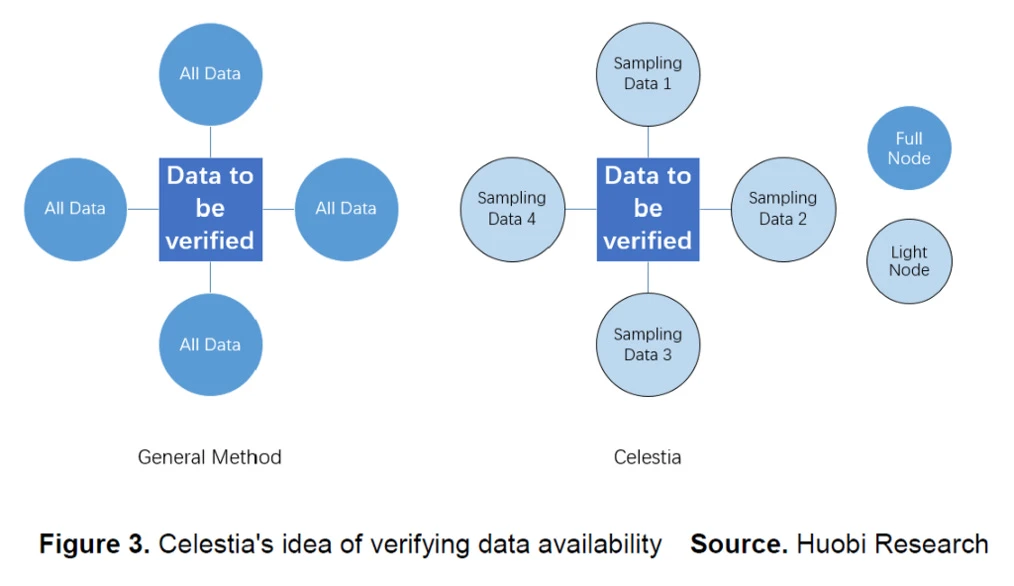
Task: Click caption text about verifying data availability
Action: point(410,545)
